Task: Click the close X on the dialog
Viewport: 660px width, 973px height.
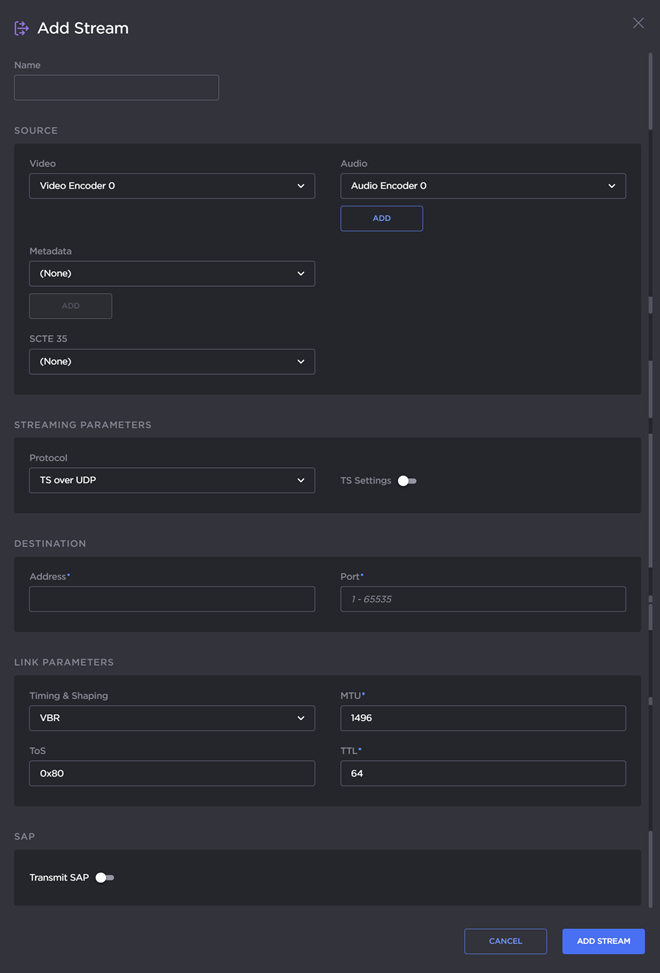Action: point(638,22)
